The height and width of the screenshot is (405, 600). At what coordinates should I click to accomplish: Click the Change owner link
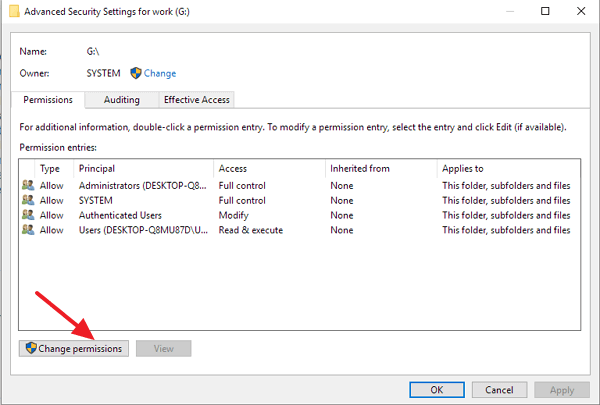160,73
